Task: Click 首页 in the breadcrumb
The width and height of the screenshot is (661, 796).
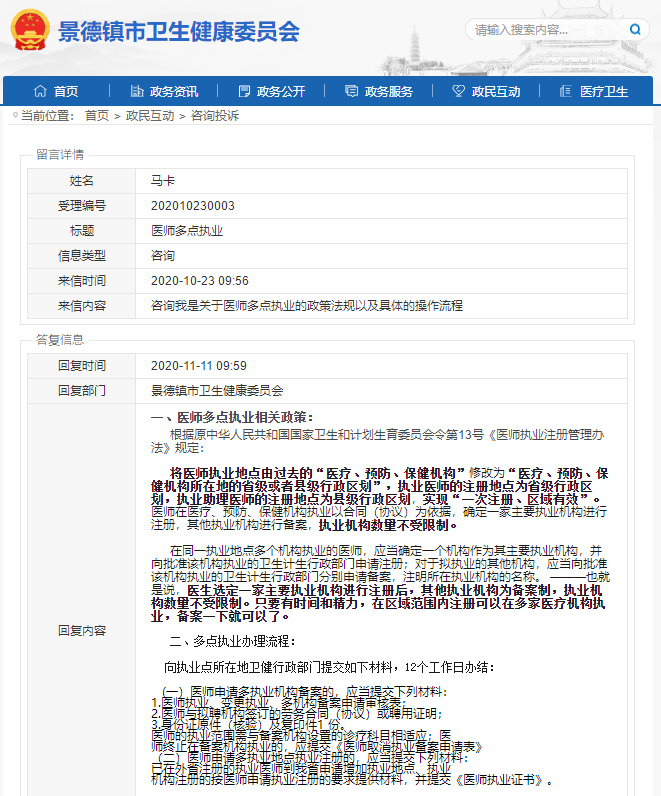Action: click(x=97, y=116)
